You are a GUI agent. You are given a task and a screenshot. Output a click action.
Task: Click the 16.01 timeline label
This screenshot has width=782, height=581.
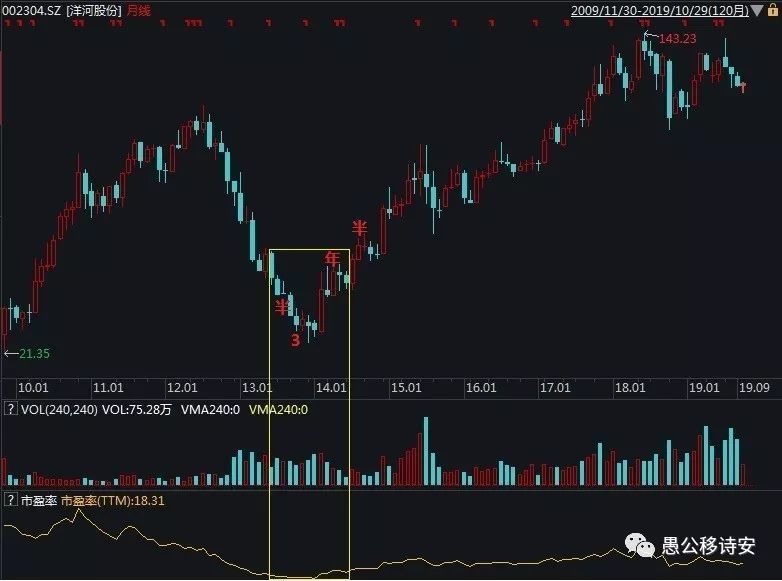[481, 387]
